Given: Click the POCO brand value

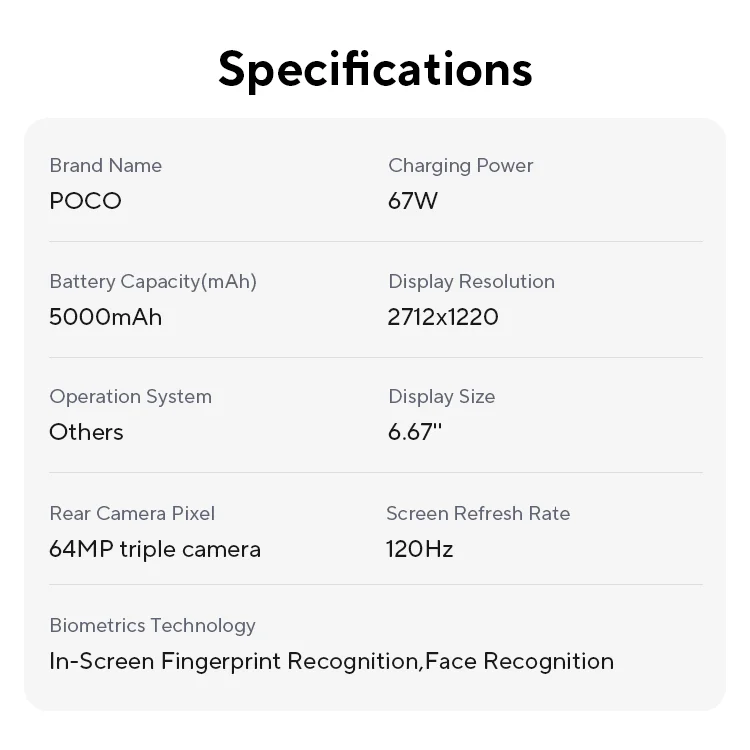Looking at the screenshot, I should 85,201.
